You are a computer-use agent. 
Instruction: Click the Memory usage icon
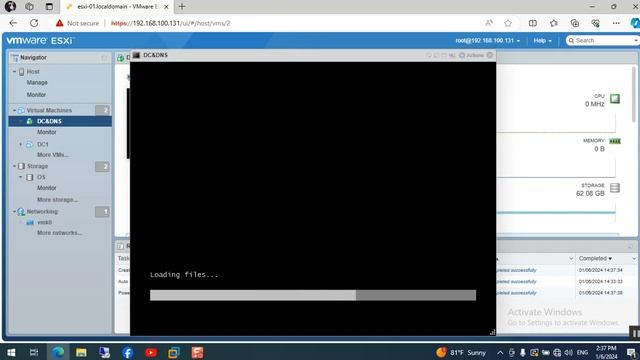click(615, 141)
